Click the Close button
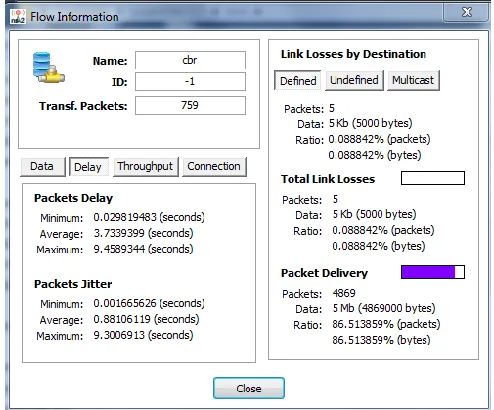494x410 pixels. 249,388
